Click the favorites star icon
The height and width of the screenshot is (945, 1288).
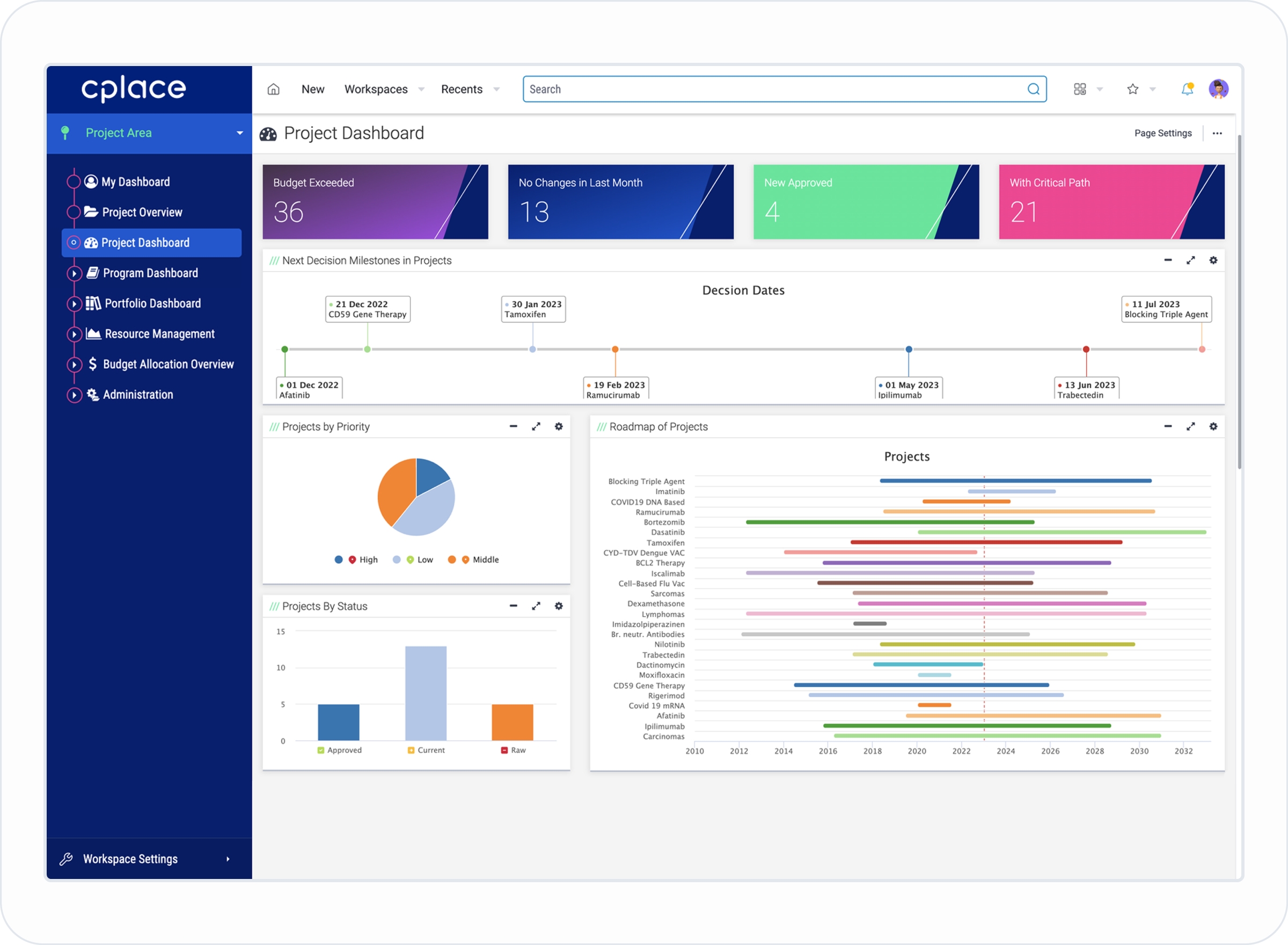pos(1132,89)
